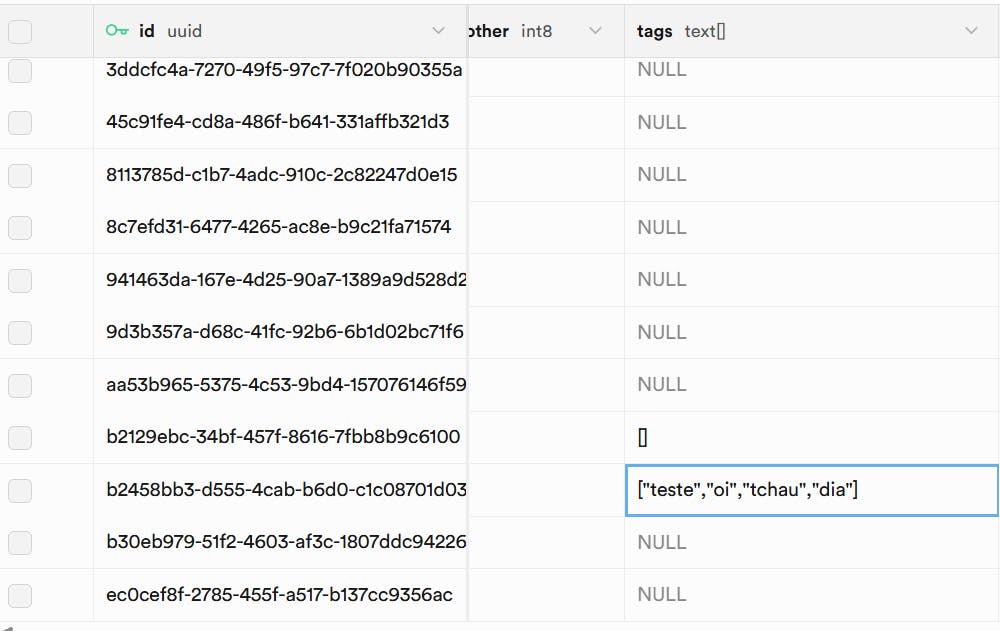Open the tags column dropdown chevron
Image resolution: width=1000 pixels, height=631 pixels.
[x=971, y=31]
